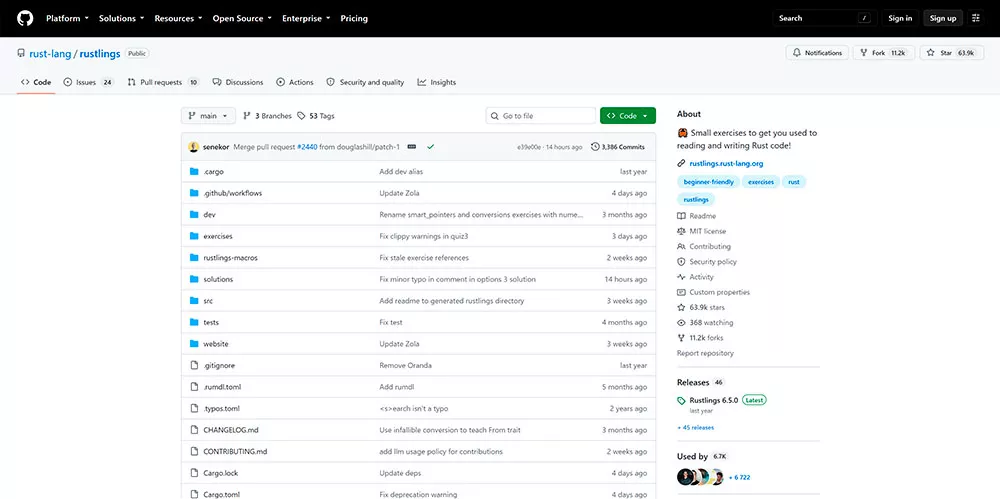The image size is (1000, 499).
Task: Open the .rumdl.toml file
Action: (222, 387)
